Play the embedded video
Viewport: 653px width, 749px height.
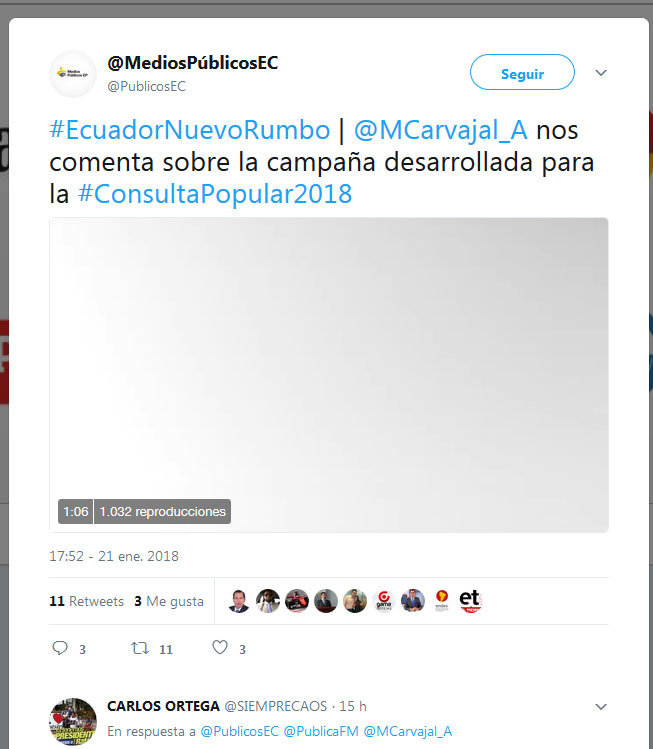(x=329, y=375)
